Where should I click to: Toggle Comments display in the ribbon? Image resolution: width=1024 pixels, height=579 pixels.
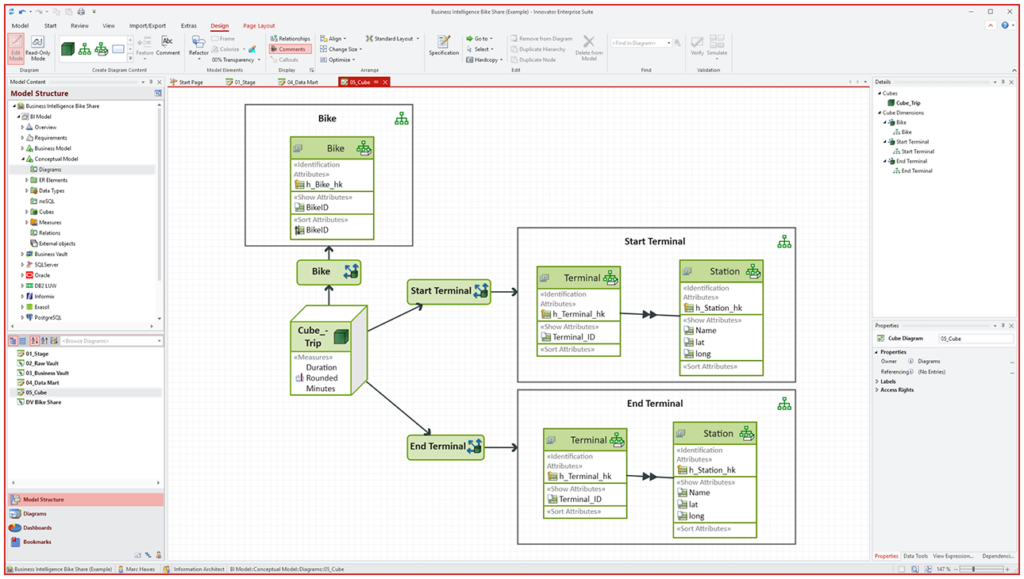point(290,49)
